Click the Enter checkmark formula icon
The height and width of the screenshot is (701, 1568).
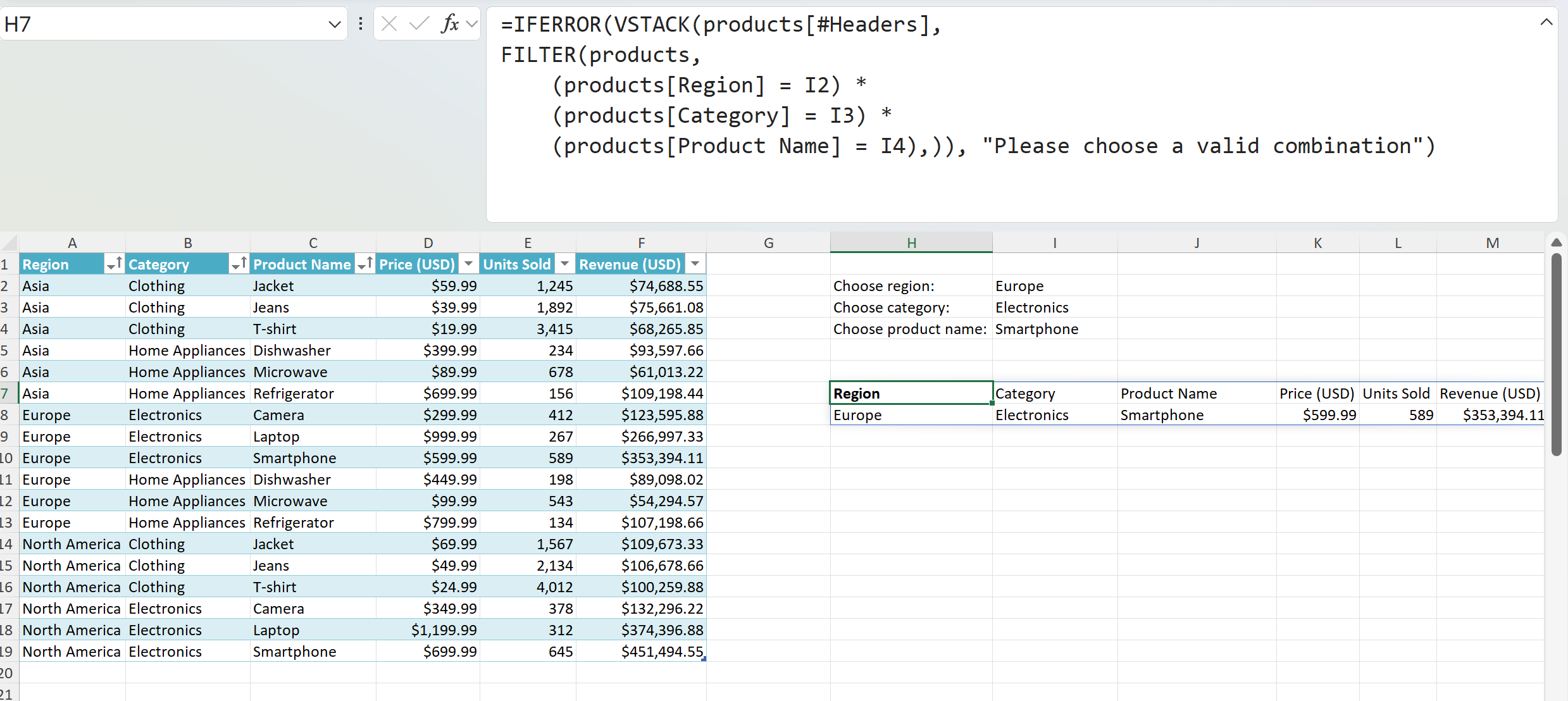(x=419, y=24)
